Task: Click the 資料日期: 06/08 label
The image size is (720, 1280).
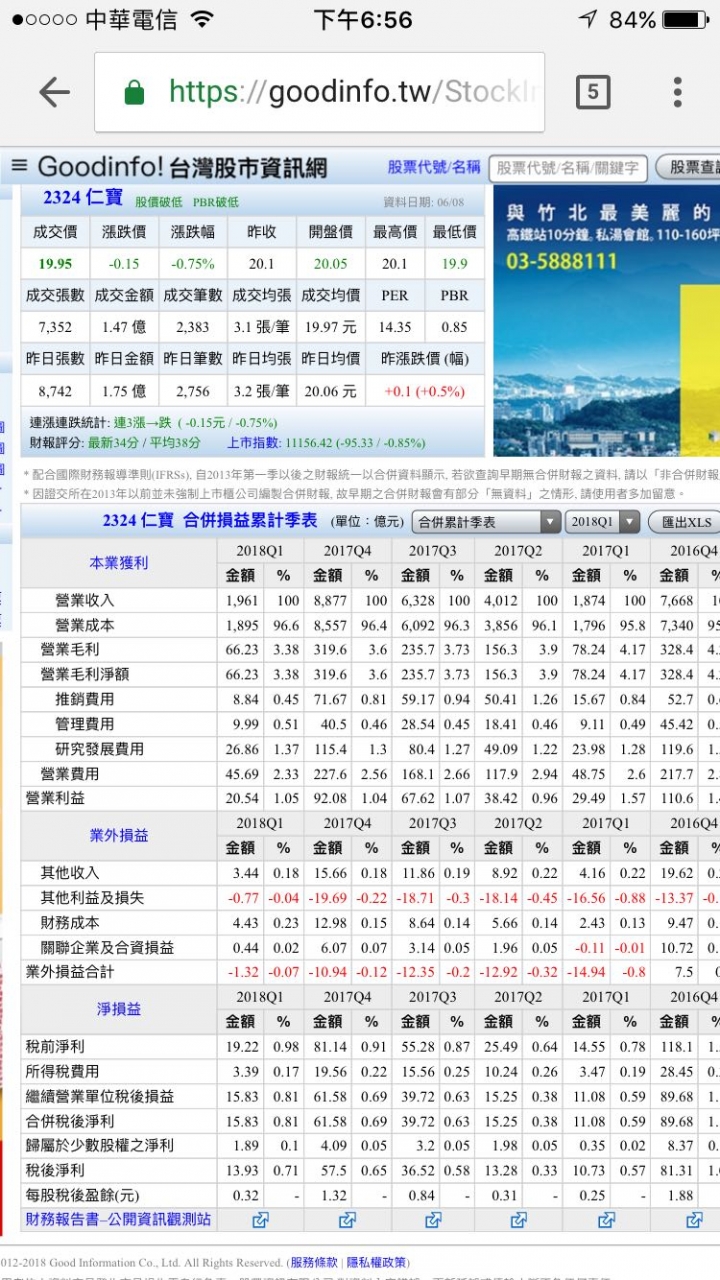Action: 423,202
